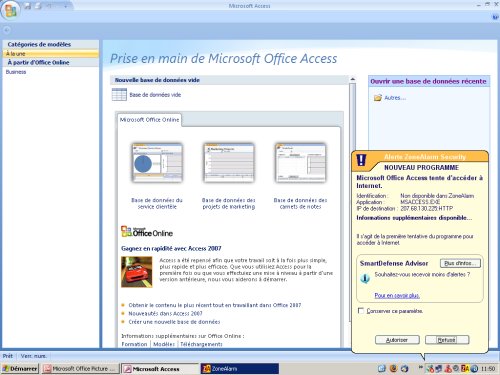Open 'Nouveautés dans Access 2007' link
Image resolution: width=500 pixels, height=375 pixels.
click(165, 313)
